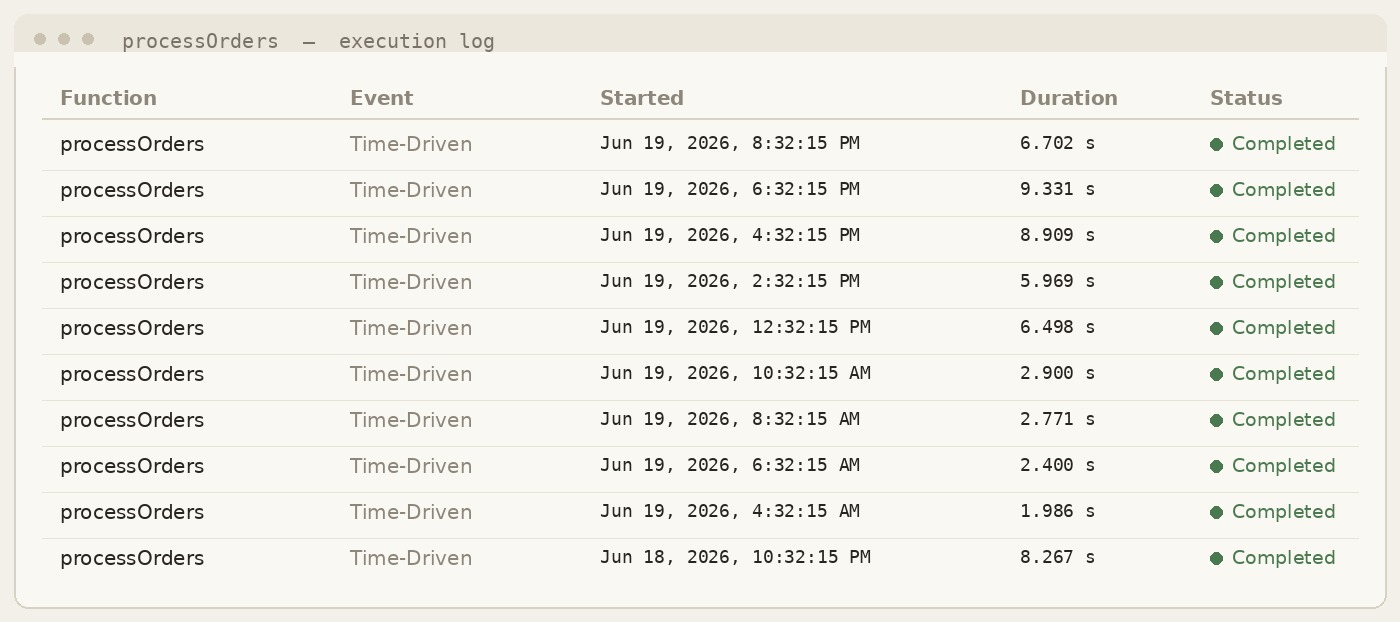
Task: Click the Duration column header
Action: click(1068, 98)
